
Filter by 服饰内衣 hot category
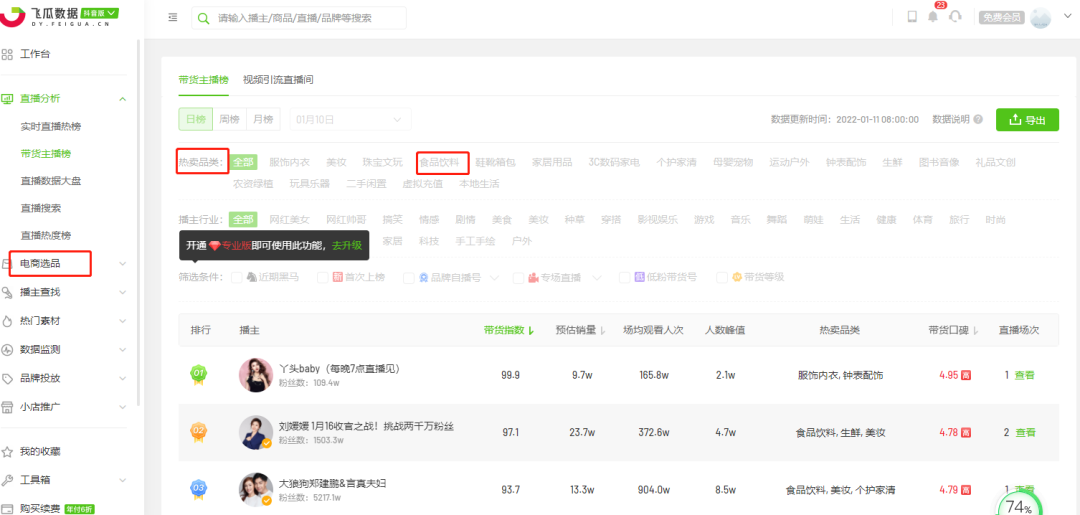coord(289,163)
